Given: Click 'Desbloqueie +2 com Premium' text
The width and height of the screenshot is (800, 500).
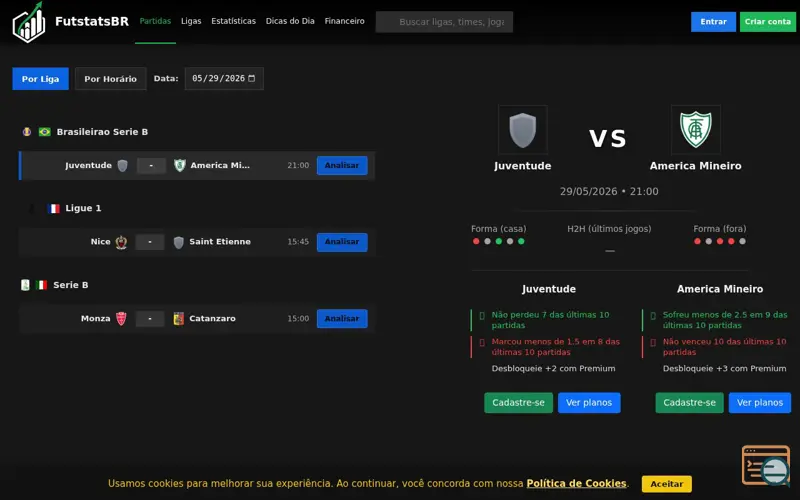Looking at the screenshot, I should [x=554, y=368].
